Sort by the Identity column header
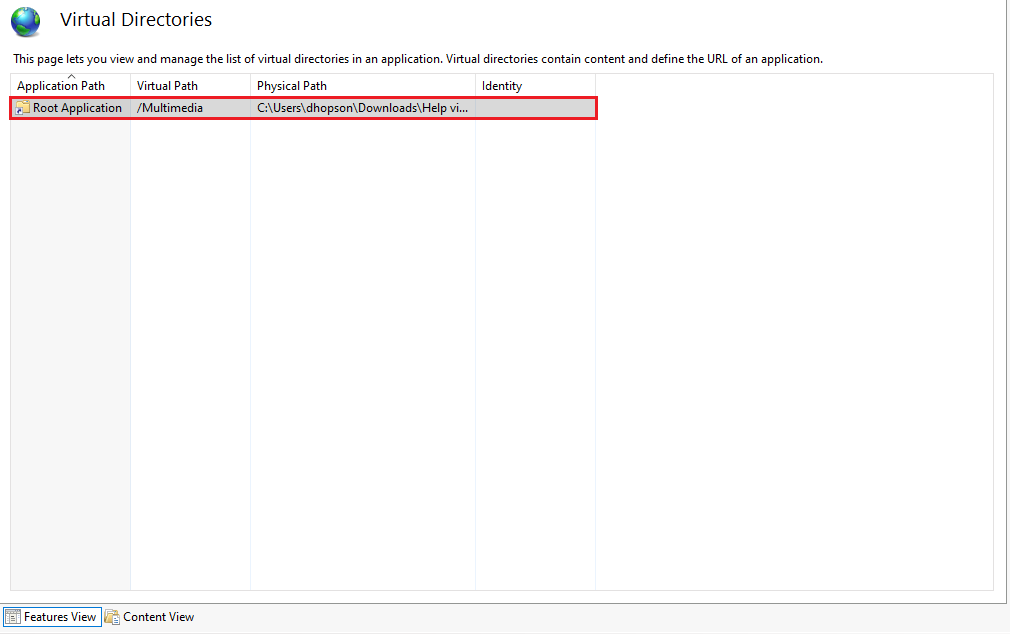This screenshot has width=1010, height=634. (535, 86)
